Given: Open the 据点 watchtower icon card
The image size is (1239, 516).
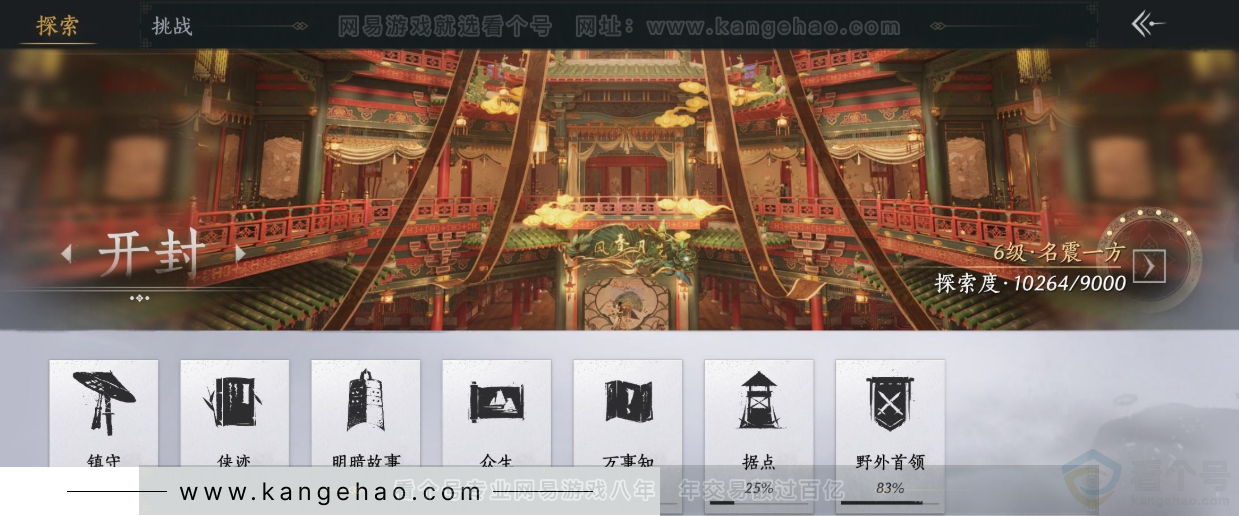Looking at the screenshot, I should 759,435.
